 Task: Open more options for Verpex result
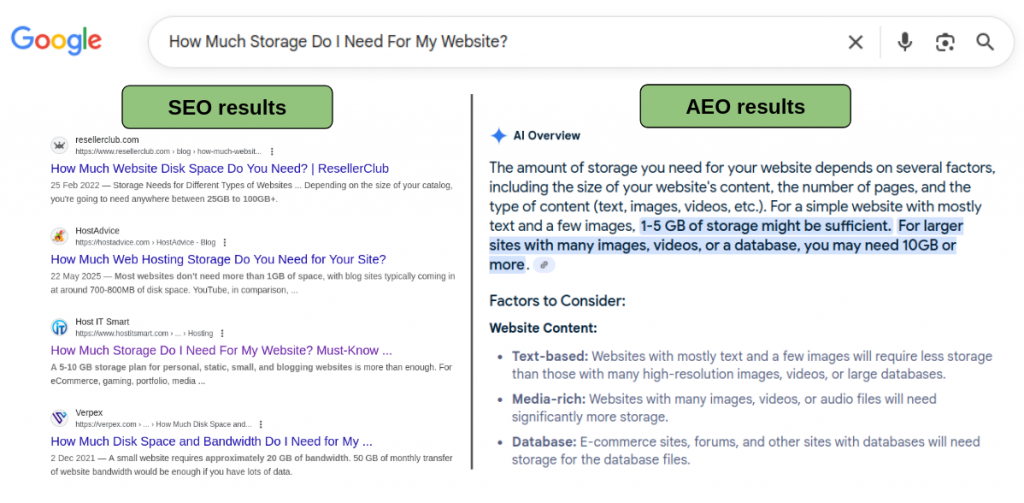tap(261, 424)
